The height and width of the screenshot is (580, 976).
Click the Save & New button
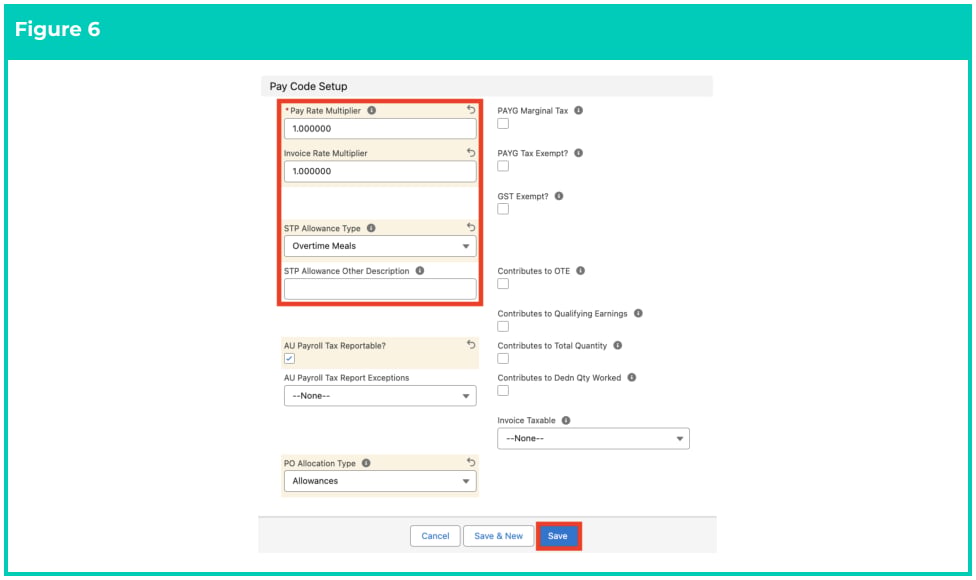[499, 536]
